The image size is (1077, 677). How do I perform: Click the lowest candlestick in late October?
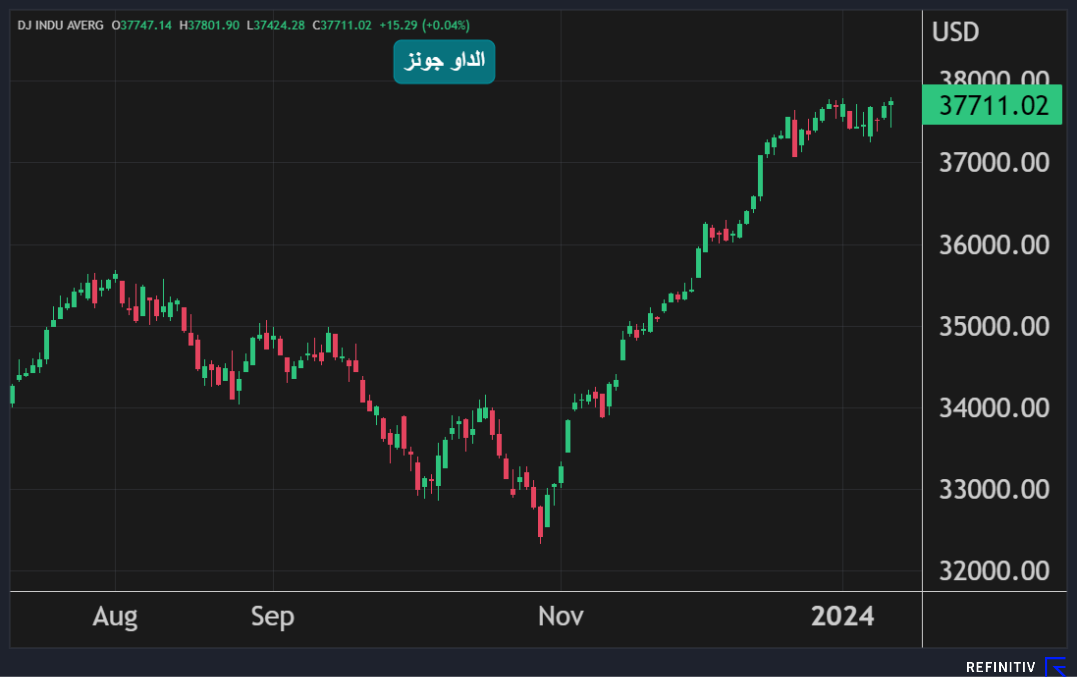541,520
